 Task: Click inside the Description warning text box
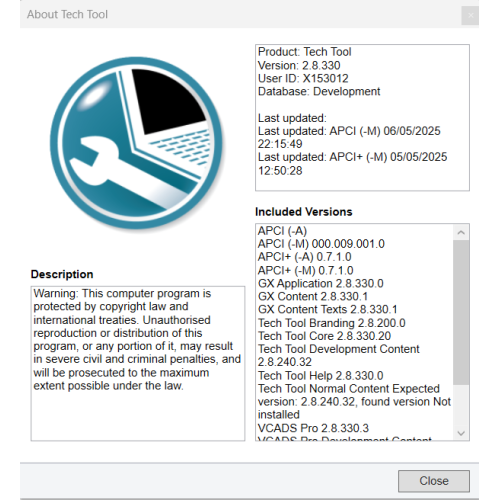click(x=138, y=363)
